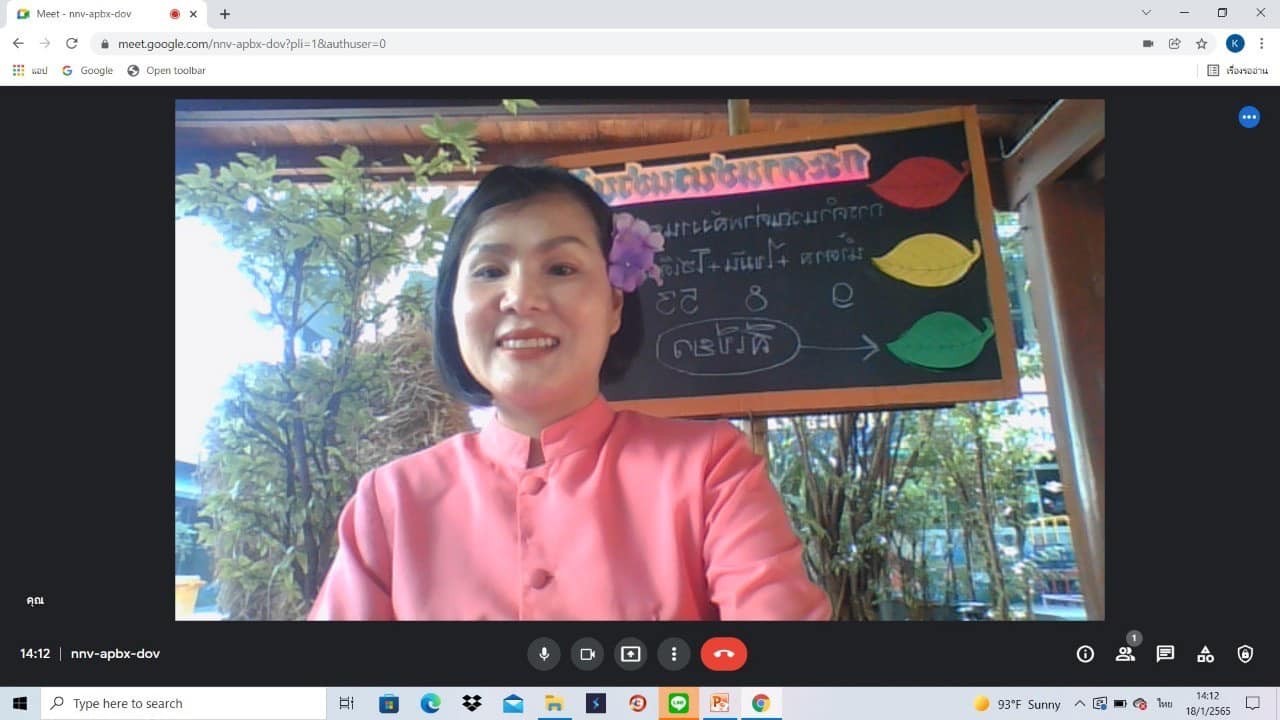Open the Google bookmark
The height and width of the screenshot is (720, 1280).
pos(88,71)
